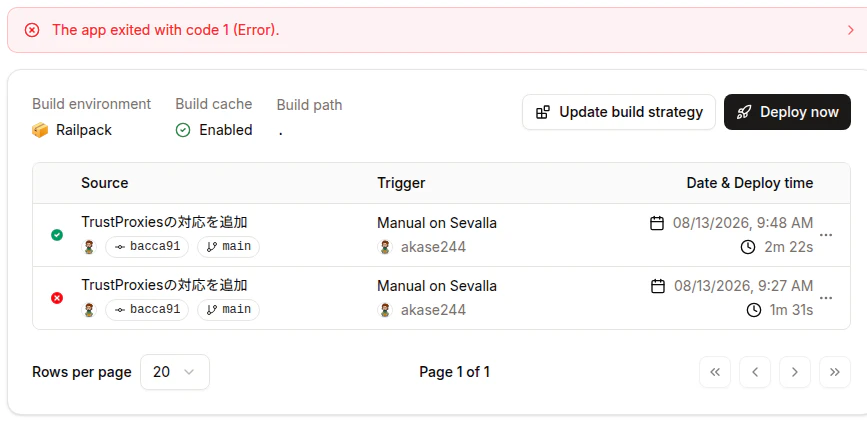Open the Rows per page 20 dropdown
Viewport: 867px width, 426px height.
[x=175, y=372]
